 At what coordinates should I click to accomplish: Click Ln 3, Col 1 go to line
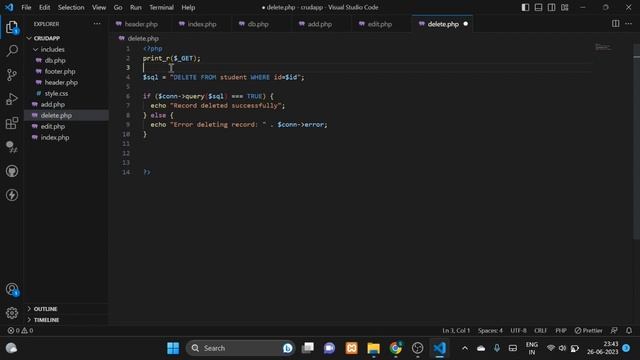click(x=456, y=331)
